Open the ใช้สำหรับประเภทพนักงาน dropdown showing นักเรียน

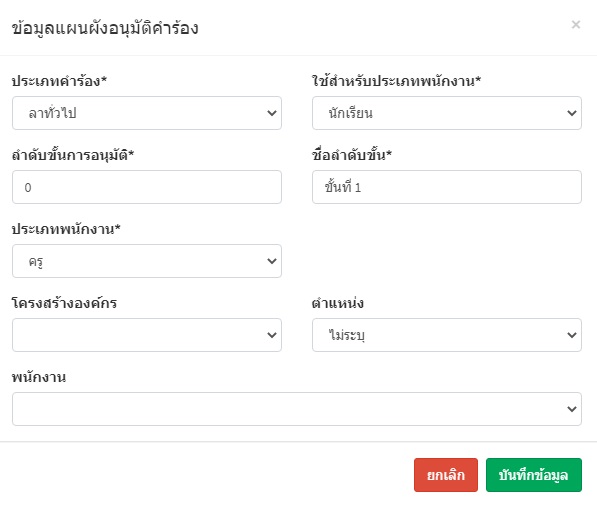pos(447,113)
